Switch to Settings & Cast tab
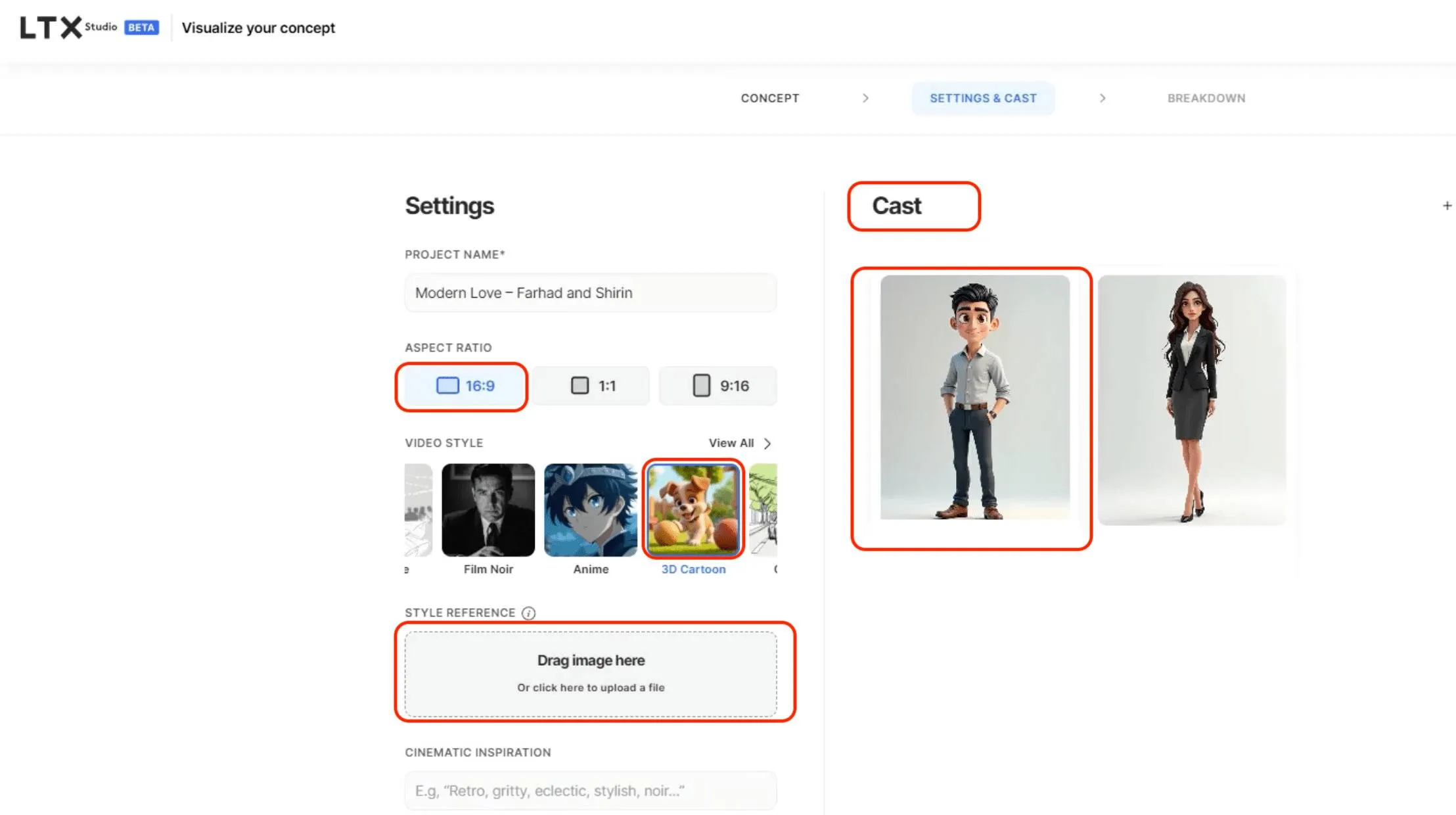Screen dimensions: 1456x815 (983, 98)
